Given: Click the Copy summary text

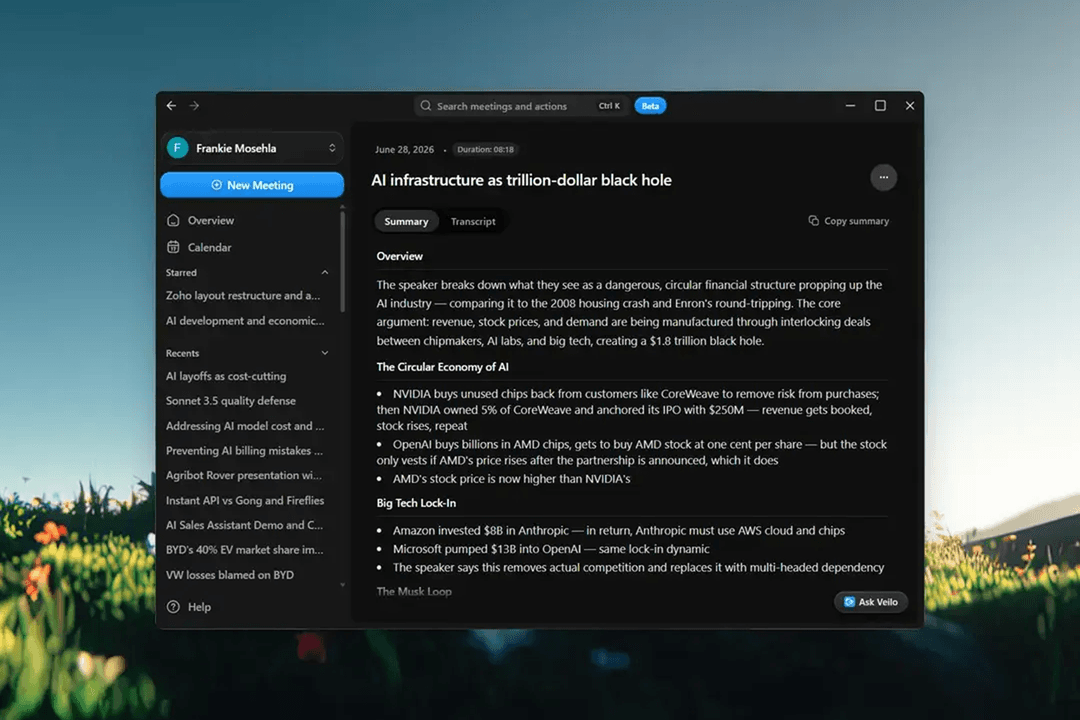Looking at the screenshot, I should (x=857, y=221).
